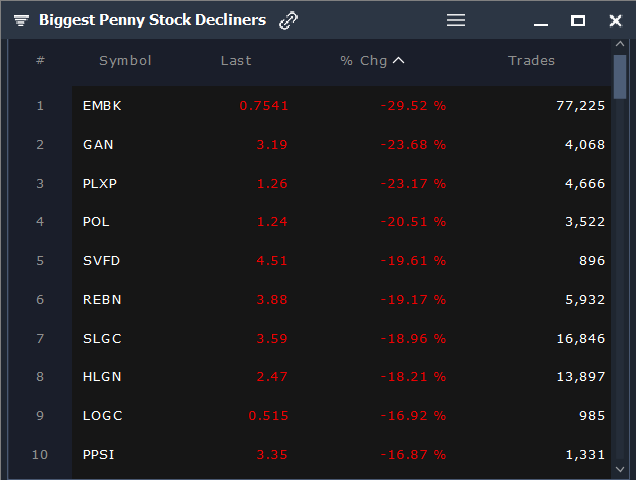Open the GAN ticker symbol
The image size is (636, 480).
click(98, 145)
